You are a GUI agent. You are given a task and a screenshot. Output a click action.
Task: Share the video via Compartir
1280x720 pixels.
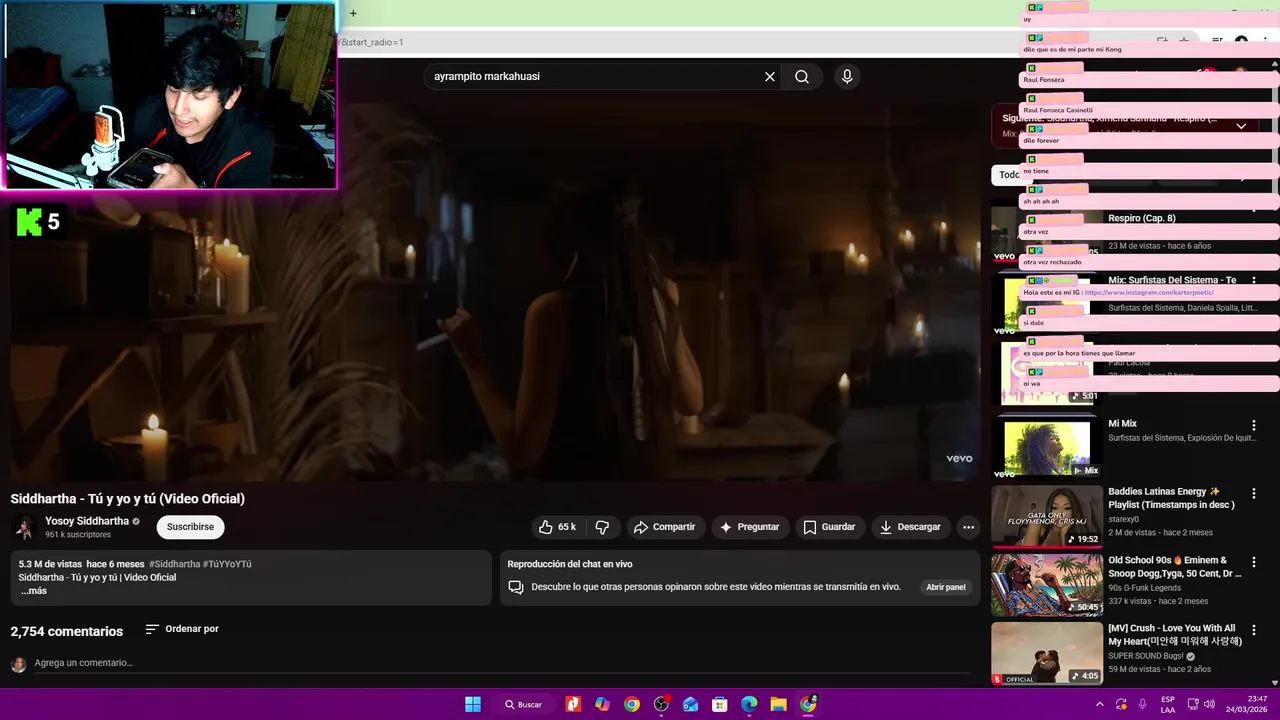(664, 527)
